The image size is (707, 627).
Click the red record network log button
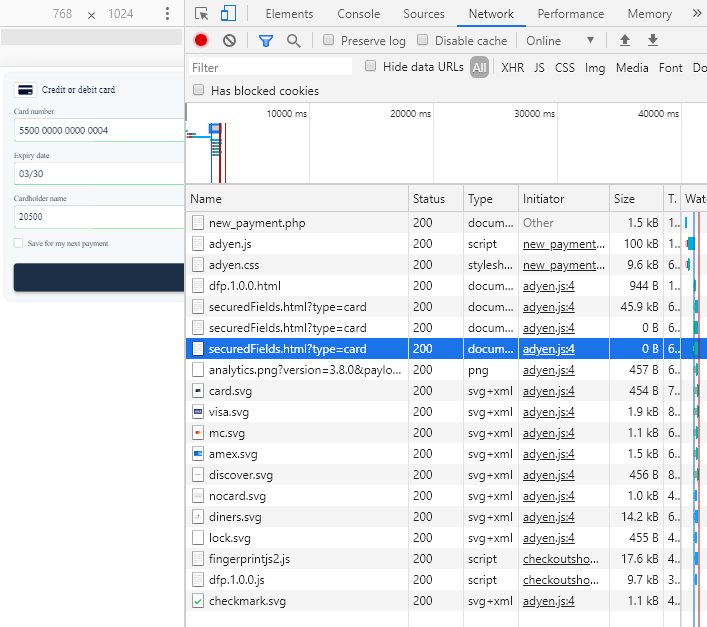click(x=201, y=41)
